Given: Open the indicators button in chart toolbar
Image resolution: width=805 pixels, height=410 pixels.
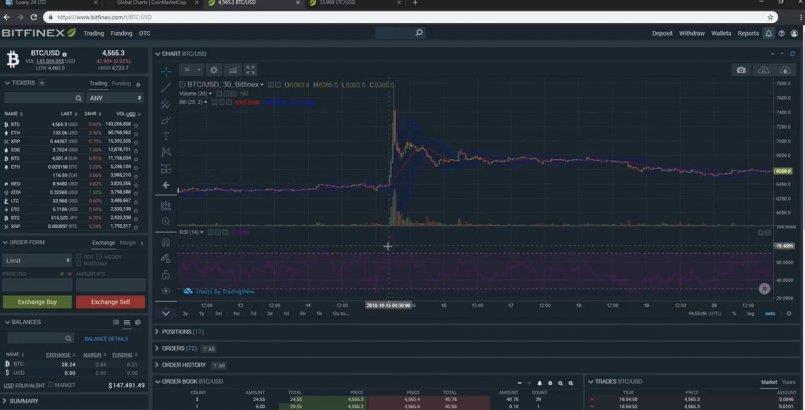Looking at the screenshot, I should click(x=233, y=70).
